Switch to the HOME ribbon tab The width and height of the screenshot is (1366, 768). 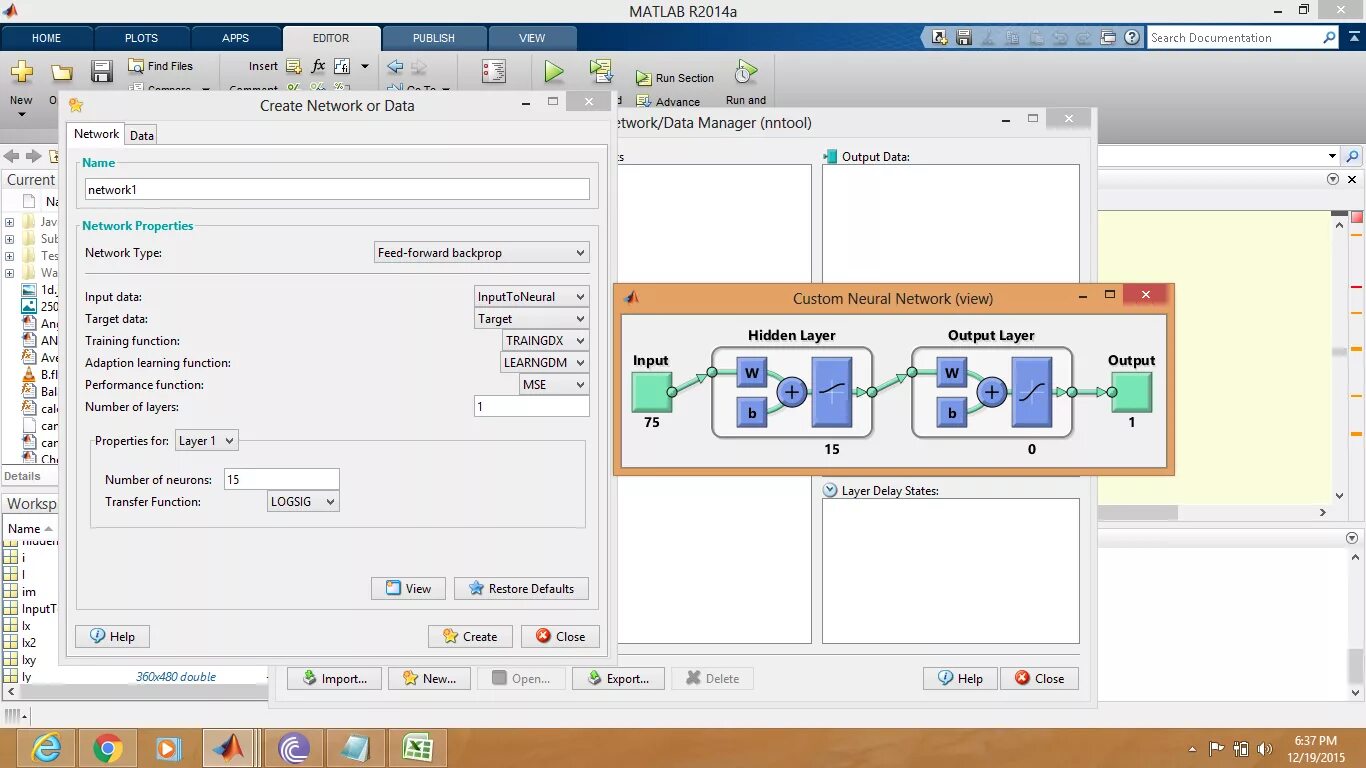tap(46, 38)
